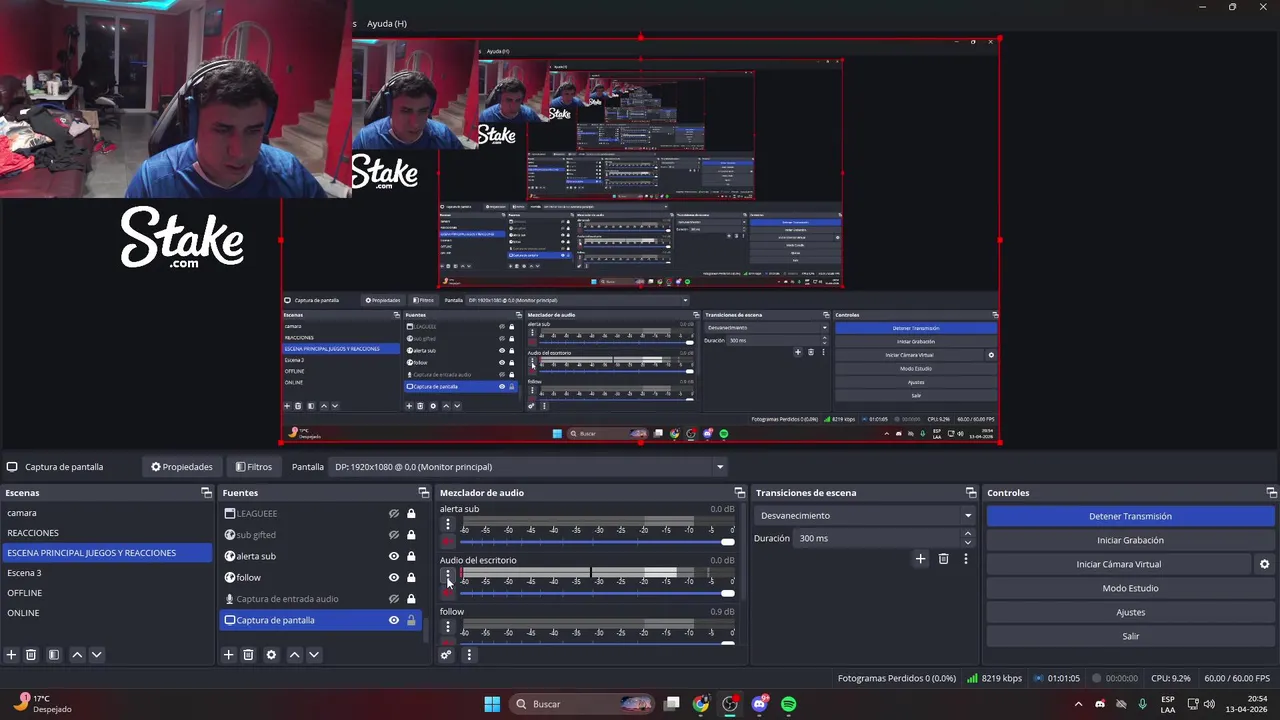The image size is (1280, 720).
Task: Click Iniciar Grabación button
Action: pyautogui.click(x=1130, y=540)
